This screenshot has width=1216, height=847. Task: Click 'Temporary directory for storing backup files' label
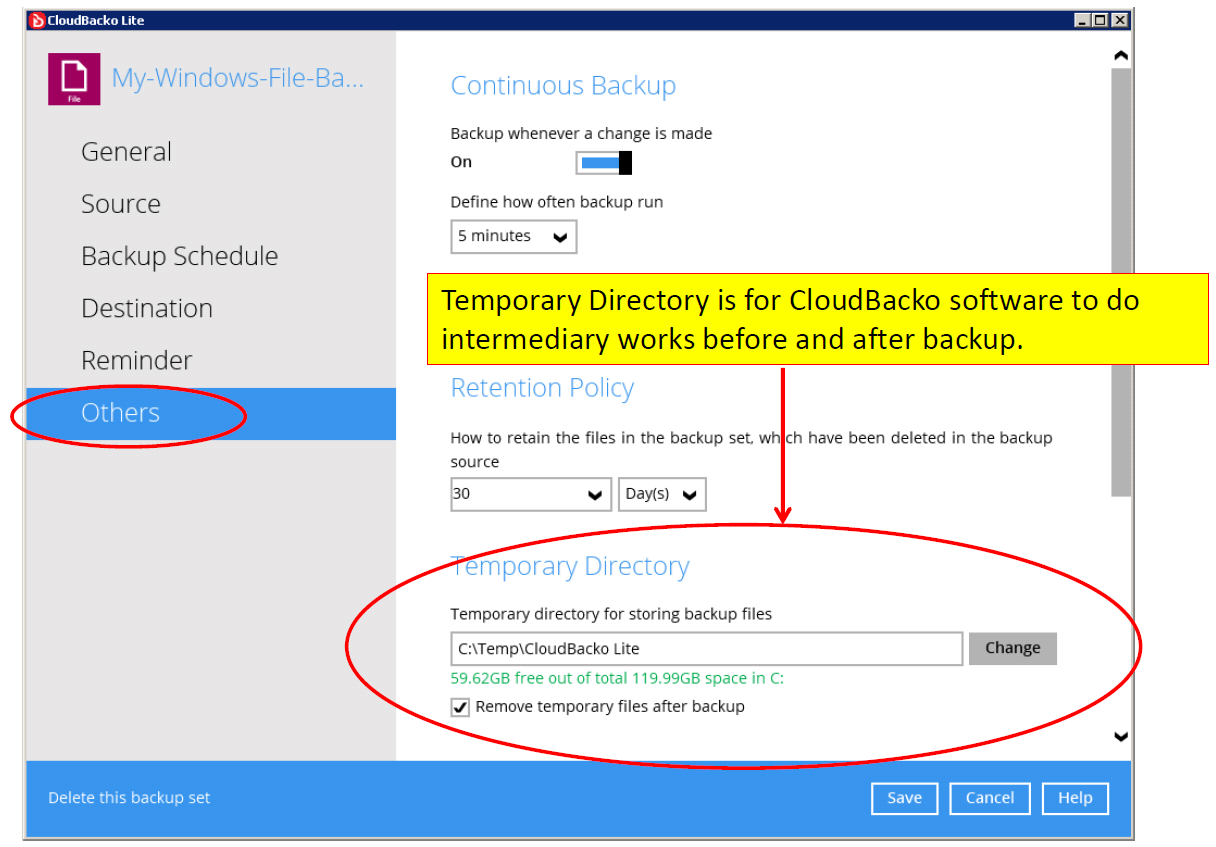pyautogui.click(x=611, y=614)
